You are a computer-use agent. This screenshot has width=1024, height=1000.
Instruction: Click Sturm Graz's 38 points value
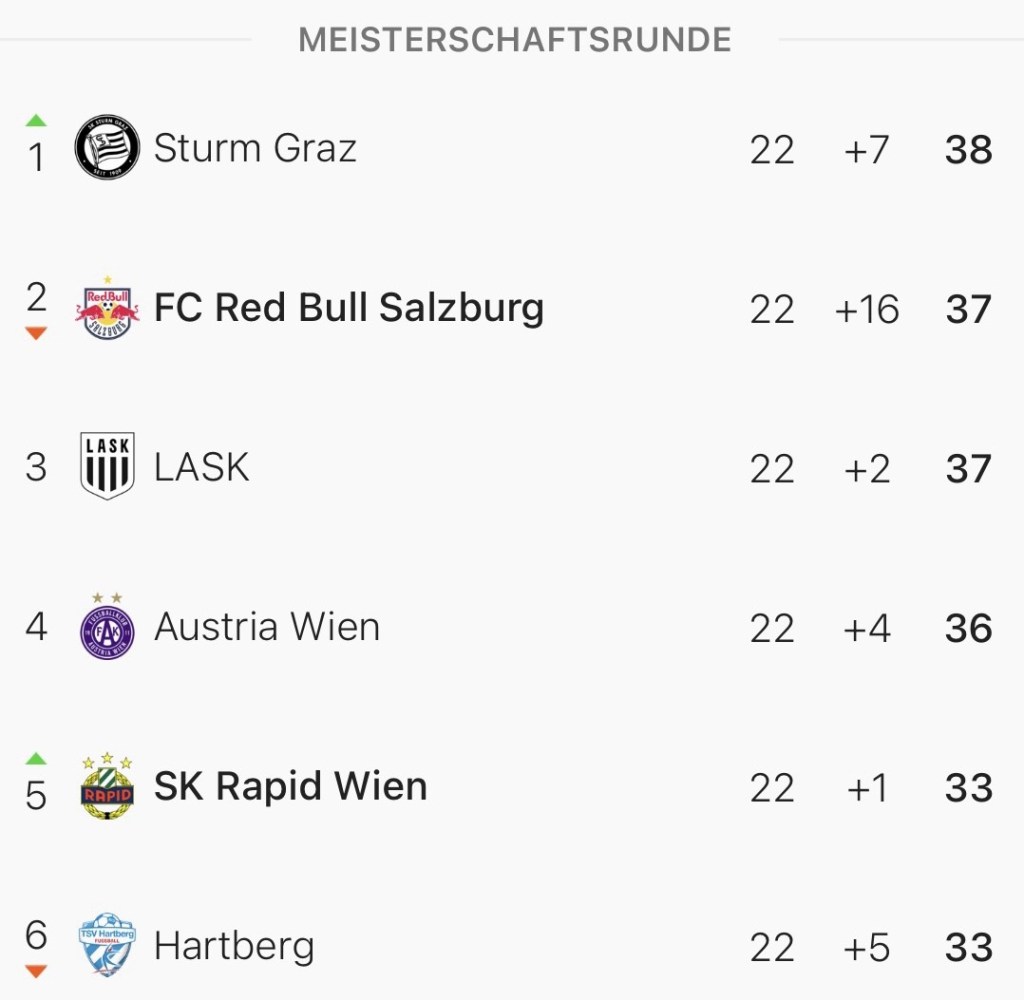[x=968, y=150]
